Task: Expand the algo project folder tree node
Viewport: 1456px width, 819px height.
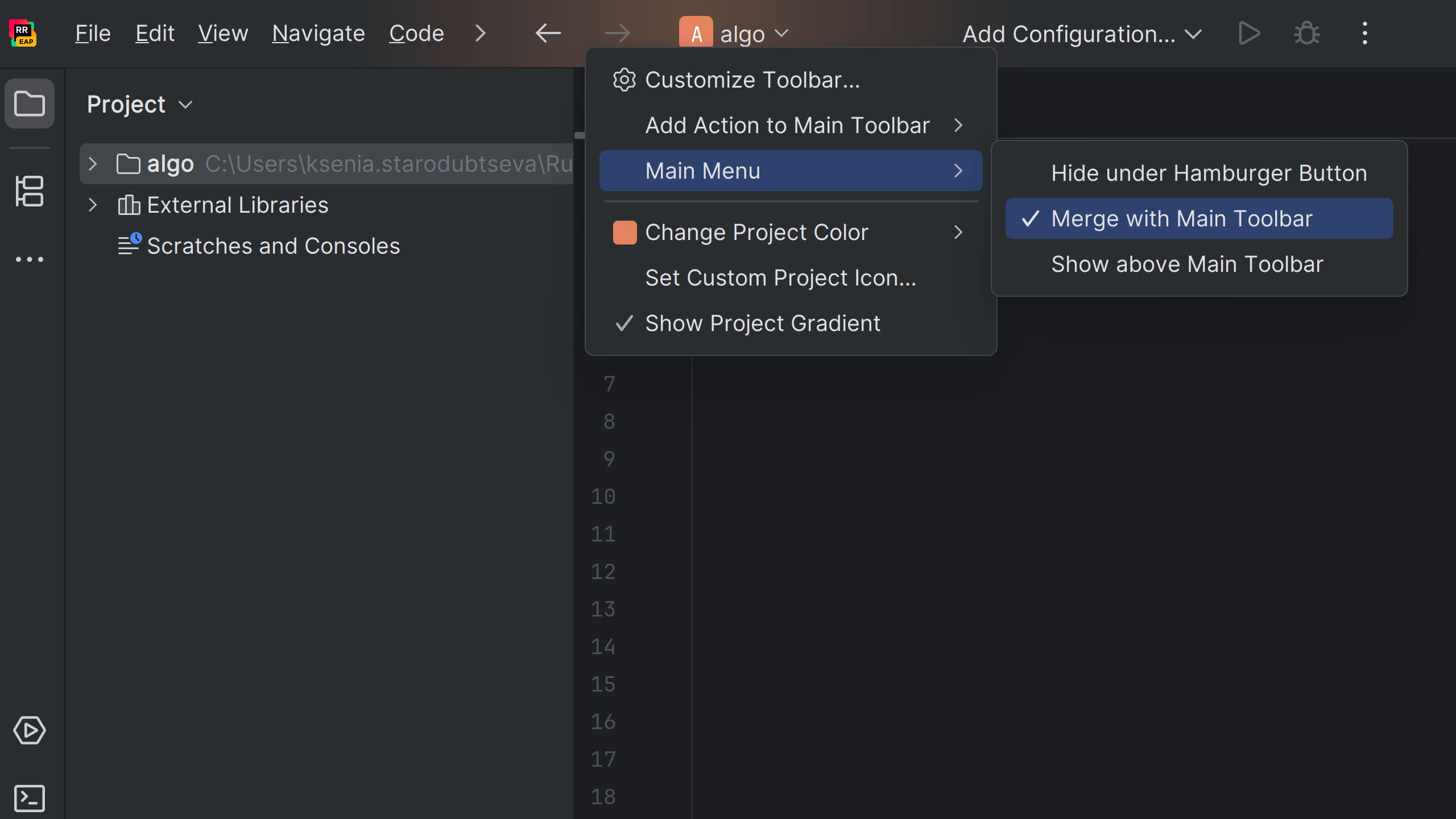Action: click(93, 164)
